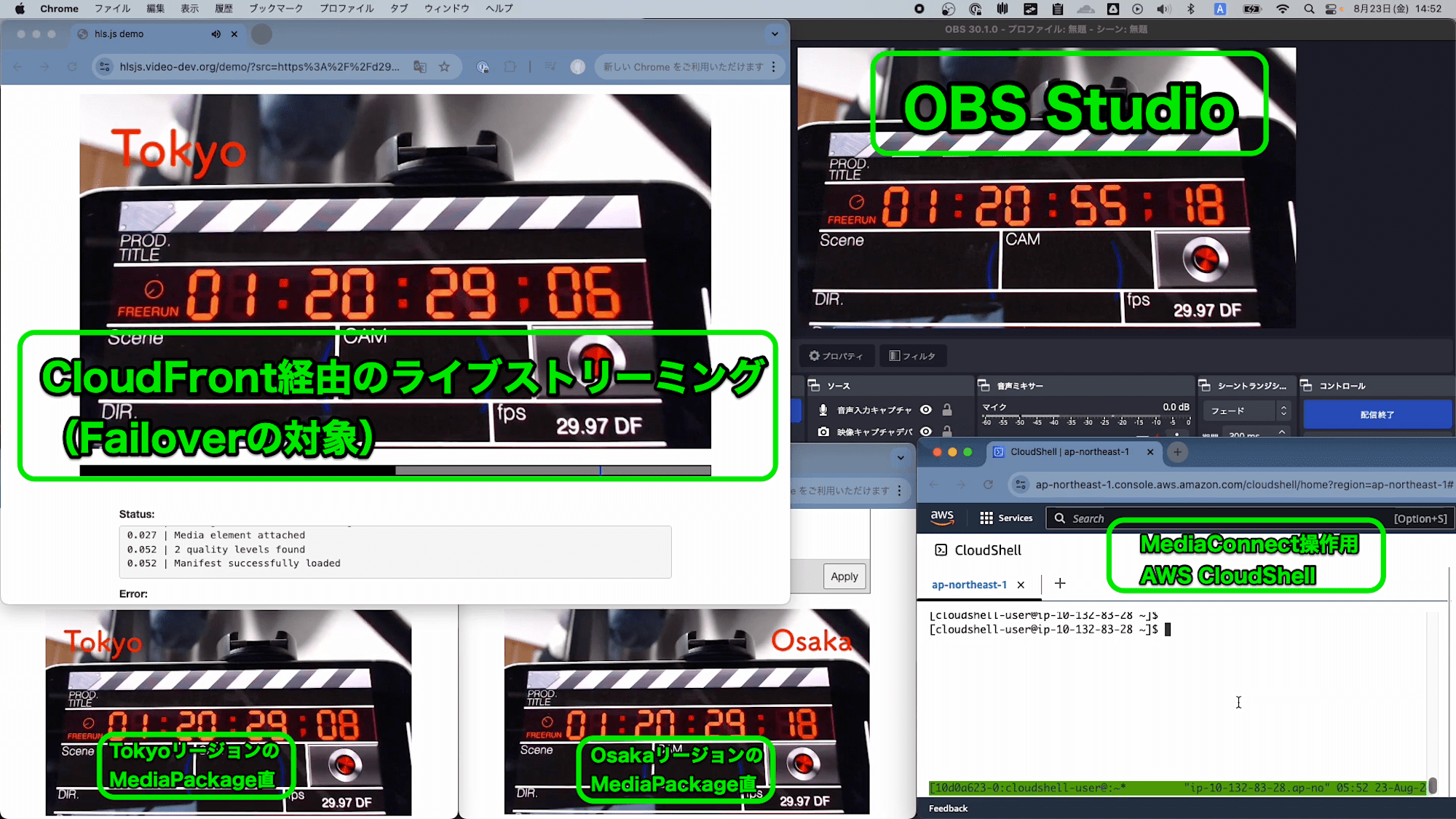Open Spotlight search in menu bar

(1309, 9)
